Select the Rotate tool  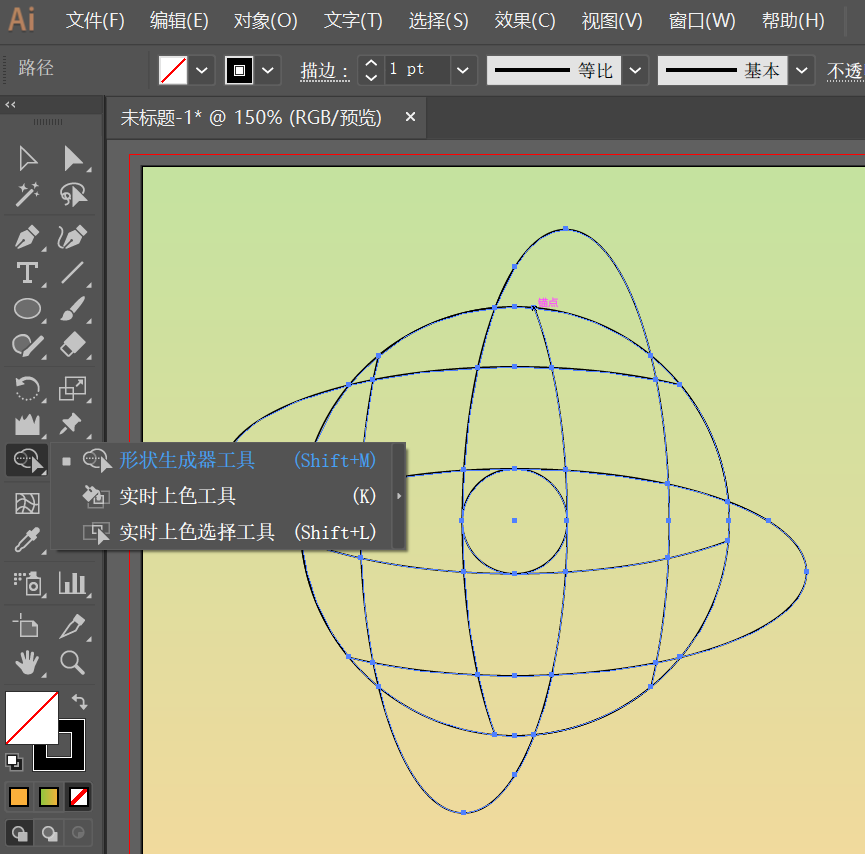26,388
